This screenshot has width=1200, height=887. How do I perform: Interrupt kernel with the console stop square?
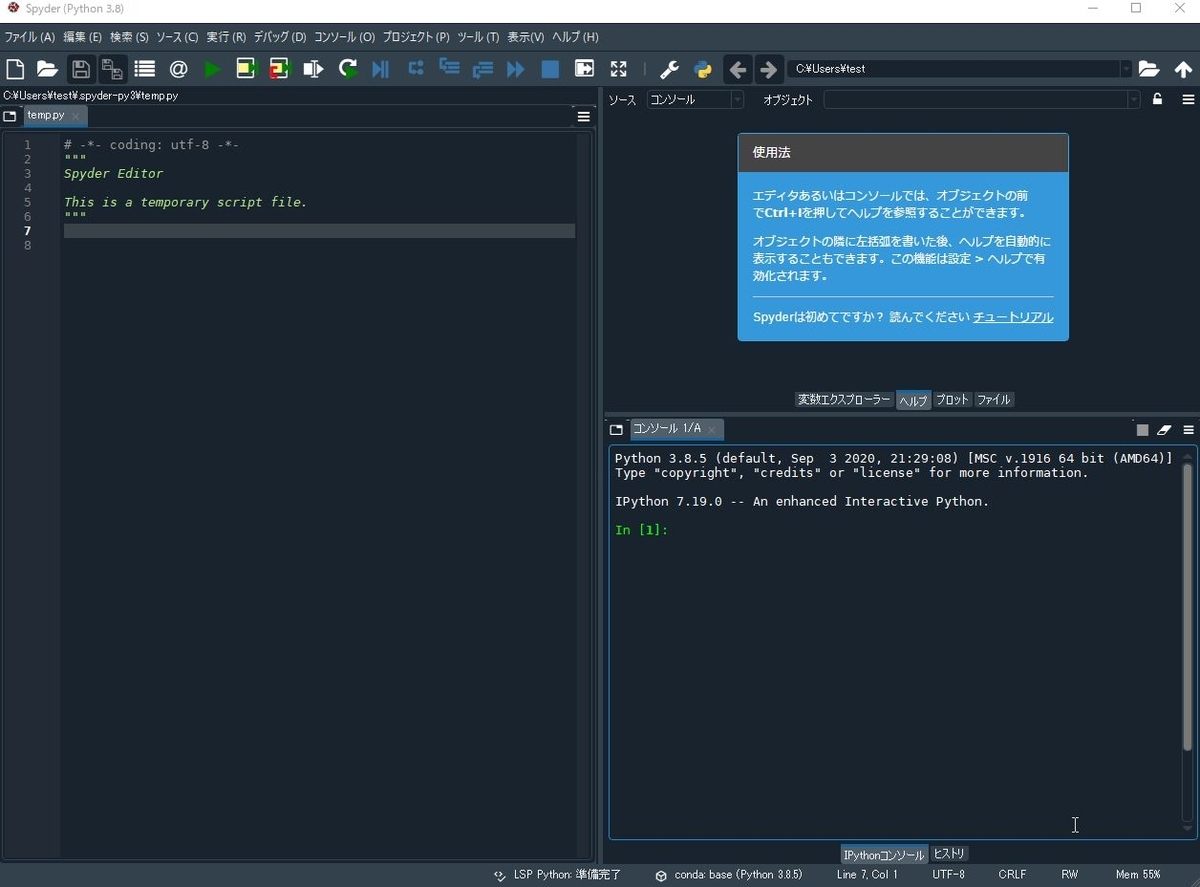click(1142, 430)
